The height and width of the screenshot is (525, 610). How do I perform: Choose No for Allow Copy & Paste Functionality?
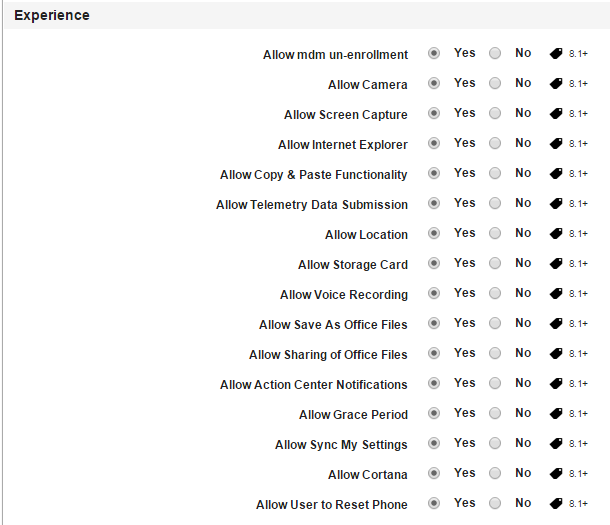tap(495, 173)
